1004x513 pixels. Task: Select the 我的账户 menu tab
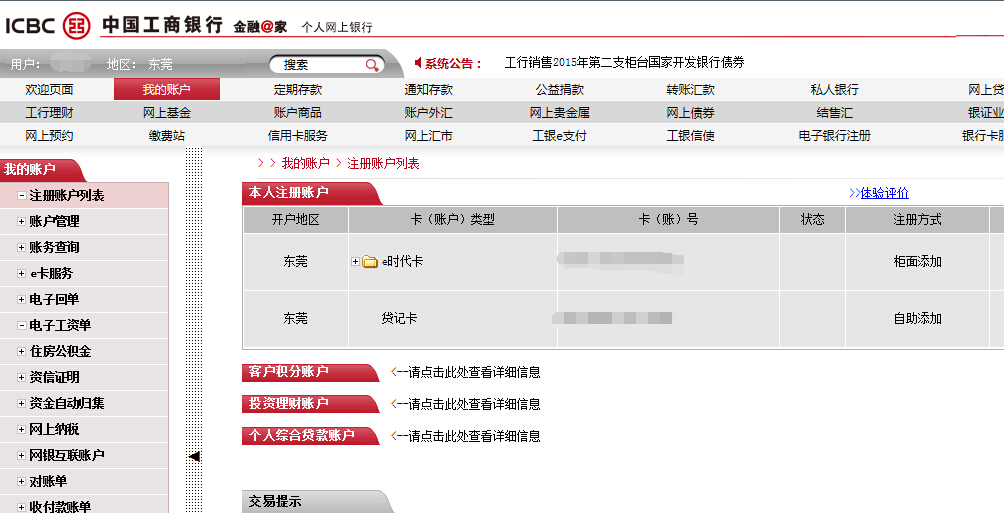point(166,90)
